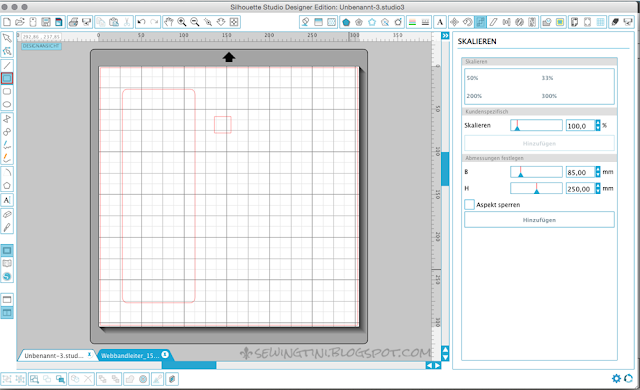Screen dimensions: 640x390
Task: Open file folder icon
Action: [x=20, y=22]
